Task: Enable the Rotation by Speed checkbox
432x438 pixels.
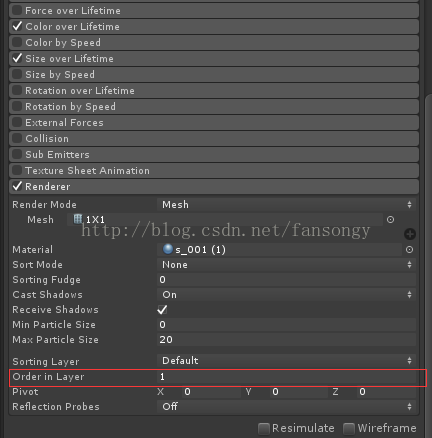Action: tap(17, 106)
